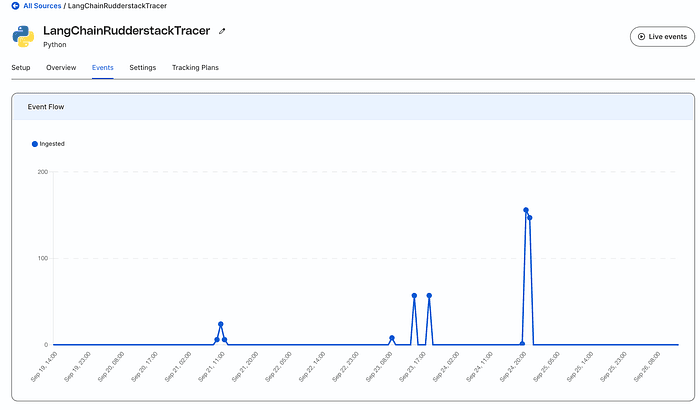Click the Event Flow panel header
The height and width of the screenshot is (410, 700).
coord(353,107)
